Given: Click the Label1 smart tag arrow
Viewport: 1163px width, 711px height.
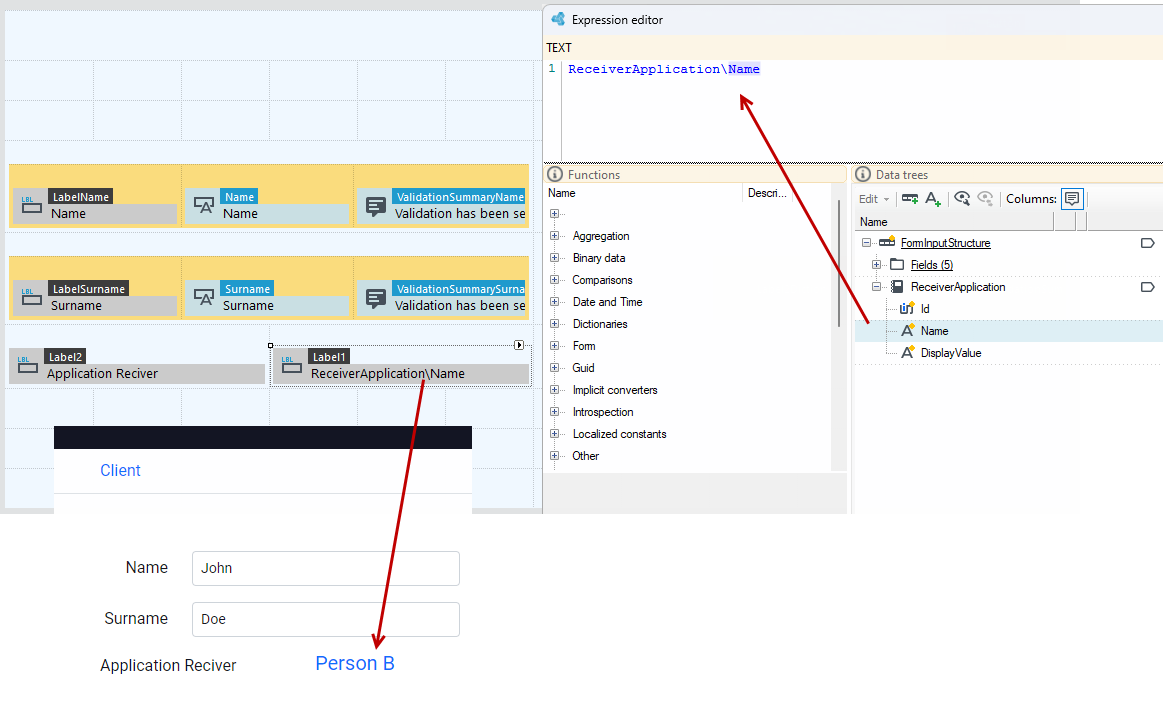Looking at the screenshot, I should click(x=519, y=345).
